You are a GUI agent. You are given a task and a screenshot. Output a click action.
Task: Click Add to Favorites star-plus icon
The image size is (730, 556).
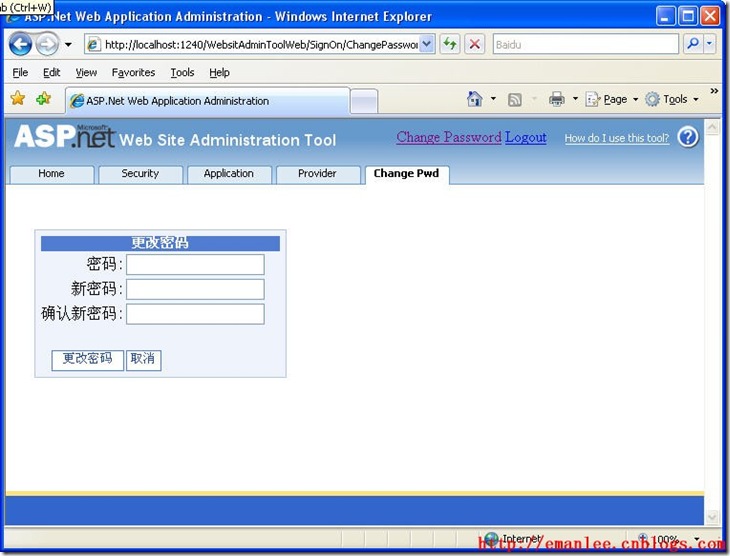[43, 98]
